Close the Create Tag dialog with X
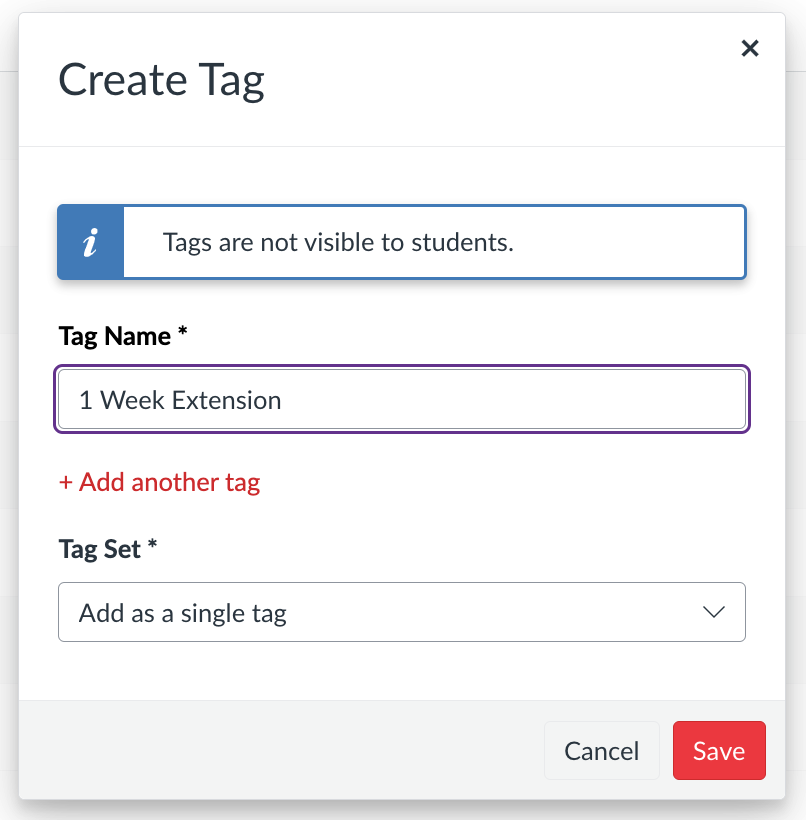The image size is (806, 820). [750, 48]
